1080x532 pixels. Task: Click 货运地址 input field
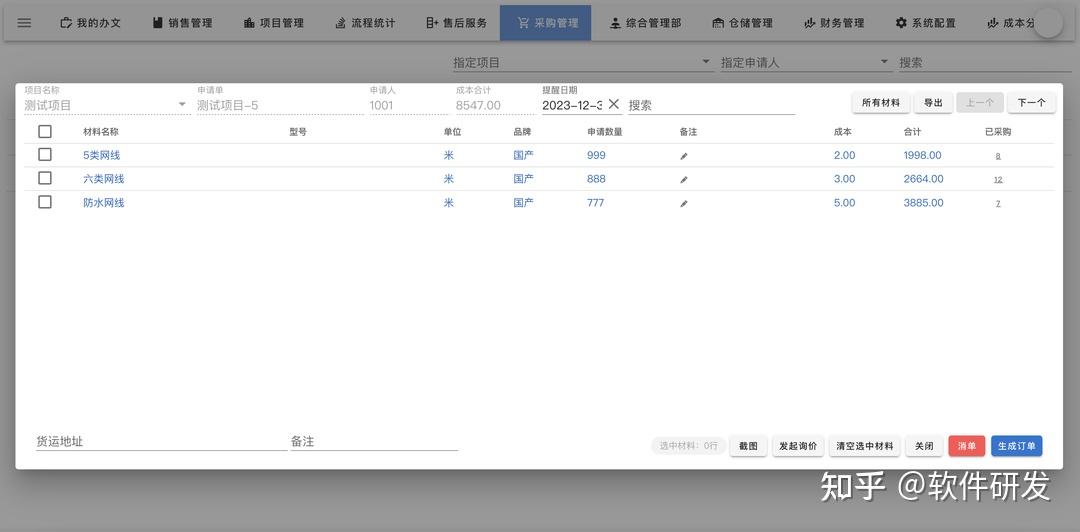click(x=161, y=442)
